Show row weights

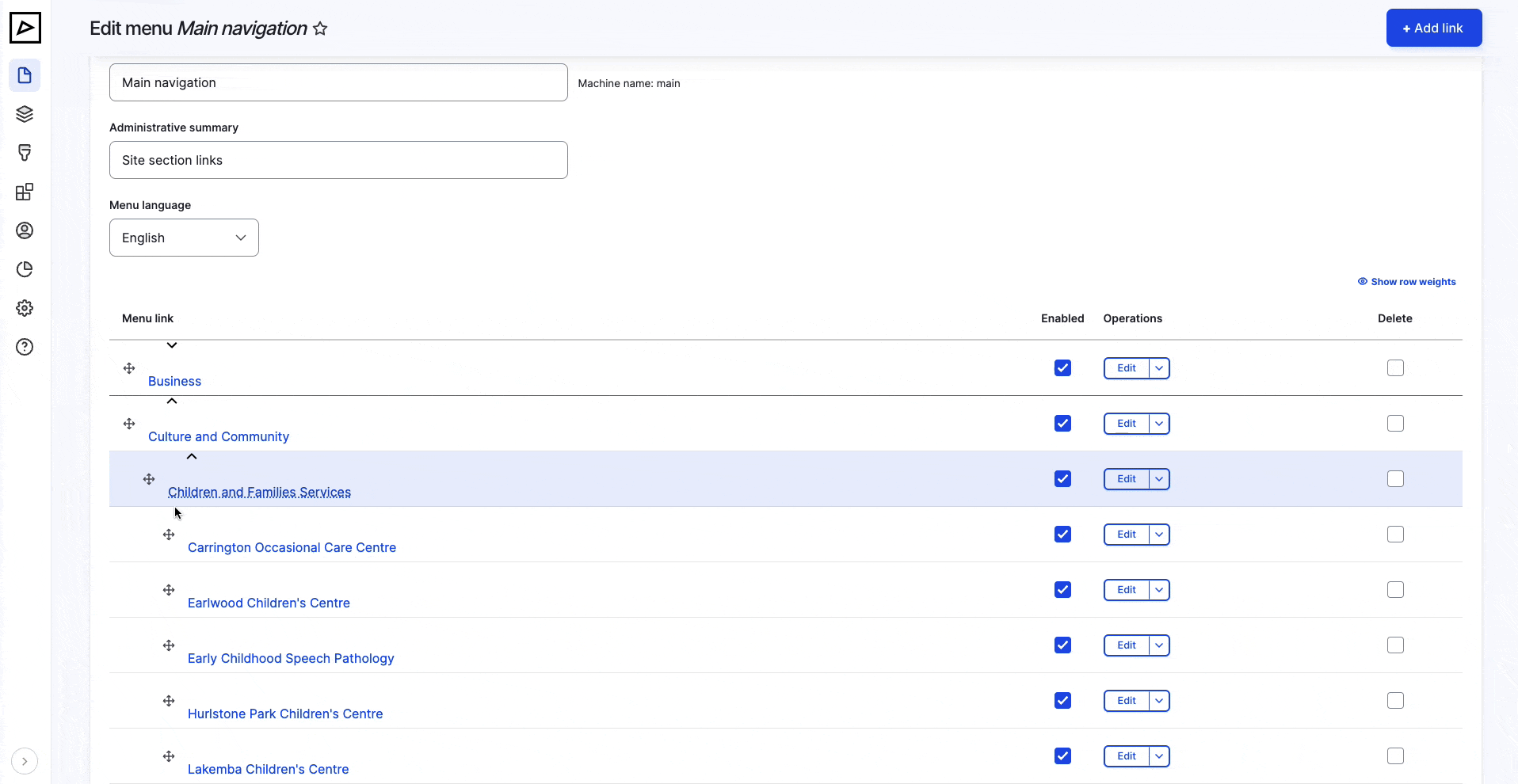tap(1407, 282)
